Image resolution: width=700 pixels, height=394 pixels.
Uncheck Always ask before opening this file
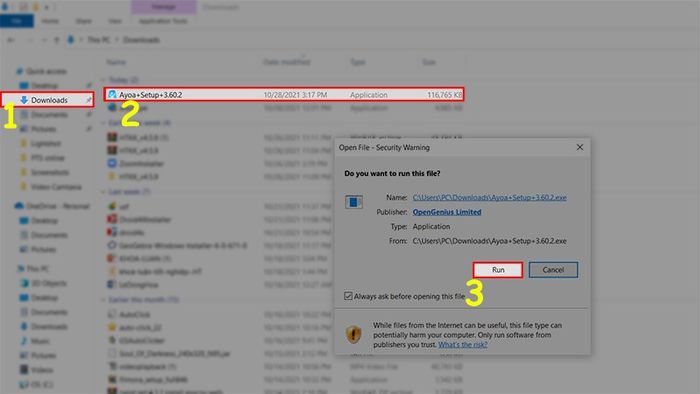pyautogui.click(x=348, y=296)
